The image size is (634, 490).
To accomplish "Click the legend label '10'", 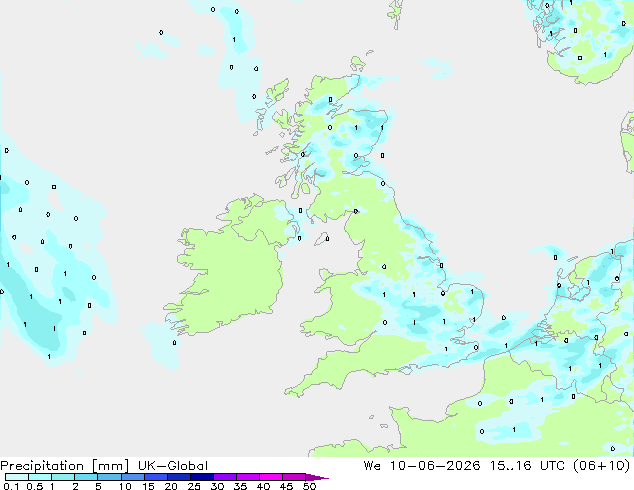I will [125, 486].
